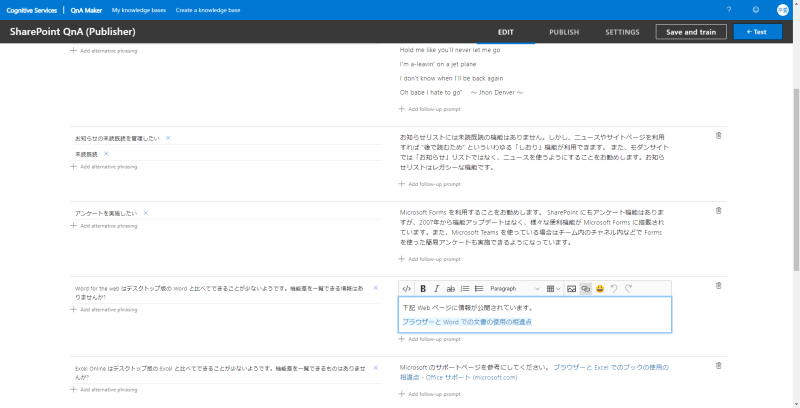This screenshot has height=408, width=800.
Task: Go to My knowledge bases
Action: coord(139,10)
